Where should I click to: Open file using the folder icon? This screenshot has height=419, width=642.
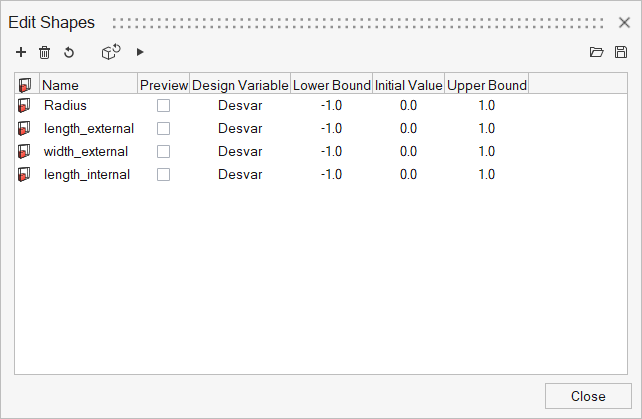(x=597, y=52)
